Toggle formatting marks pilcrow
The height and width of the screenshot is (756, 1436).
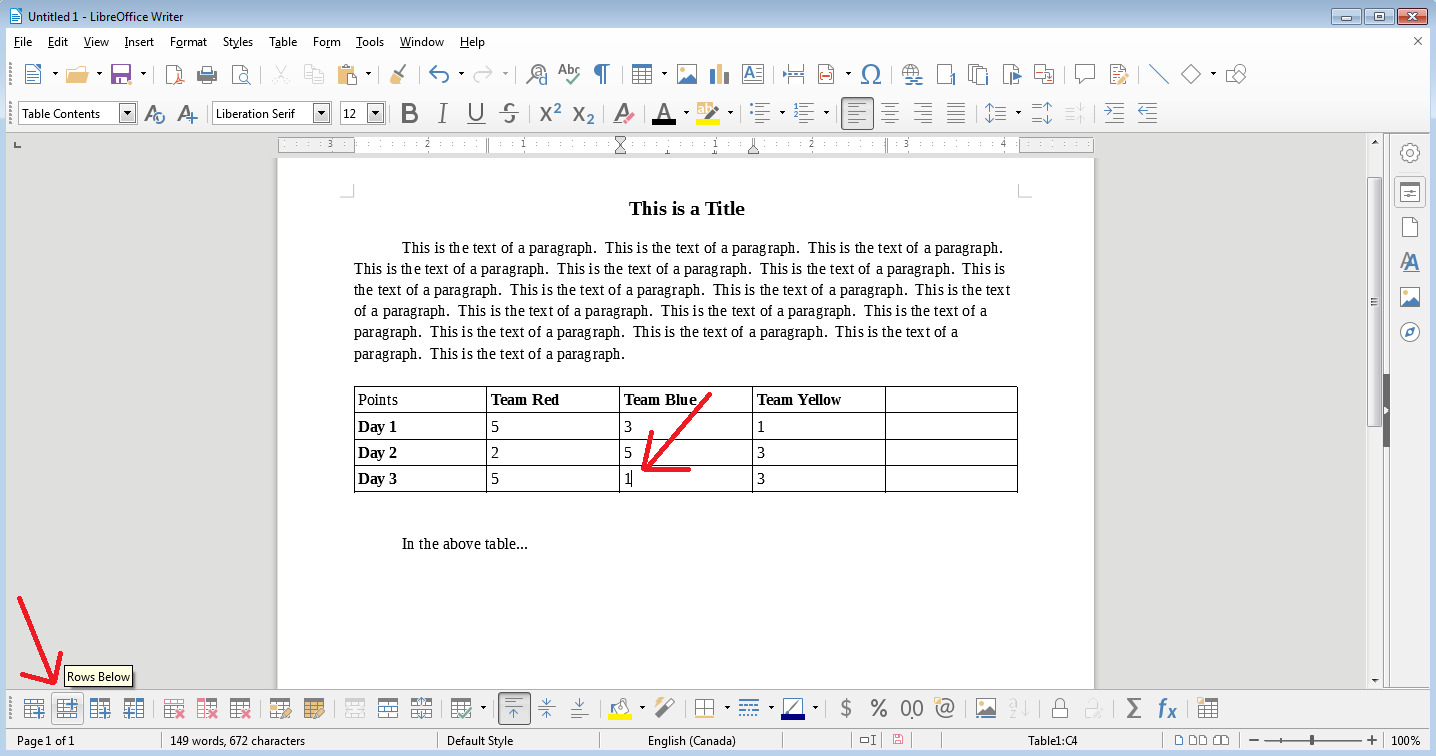(x=601, y=74)
